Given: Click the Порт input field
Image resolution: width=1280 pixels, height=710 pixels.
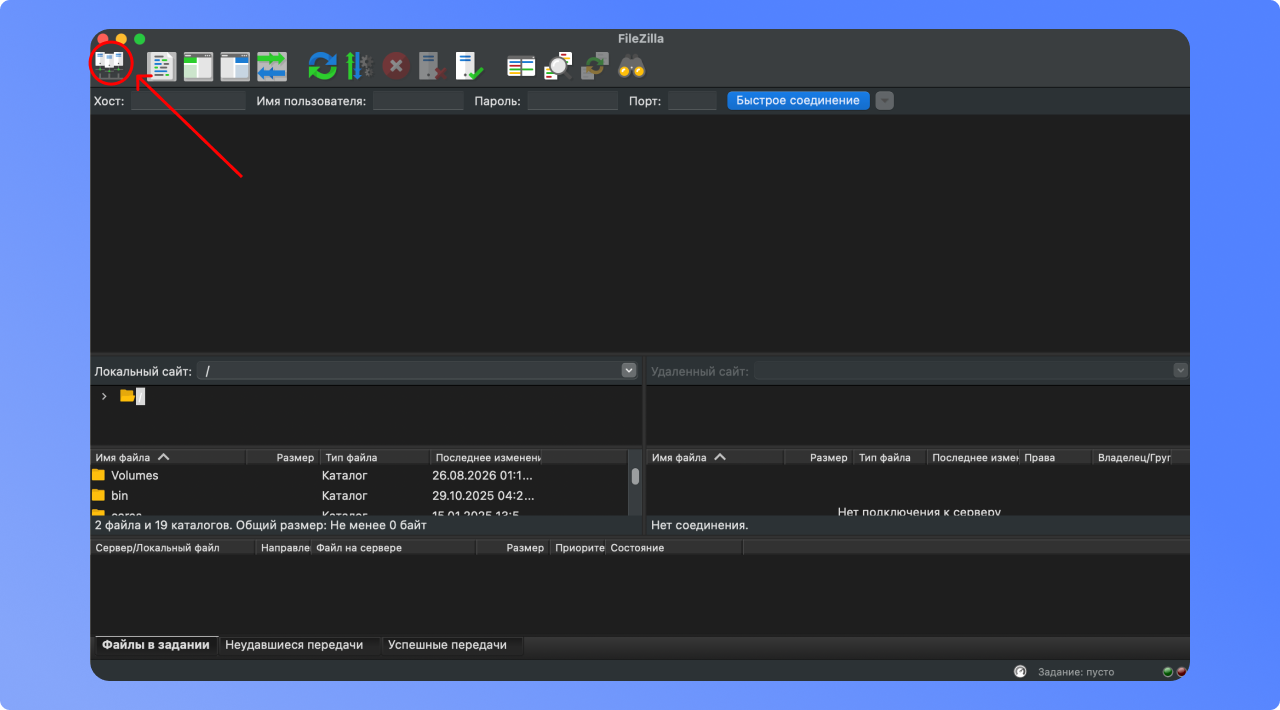Looking at the screenshot, I should 692,101.
